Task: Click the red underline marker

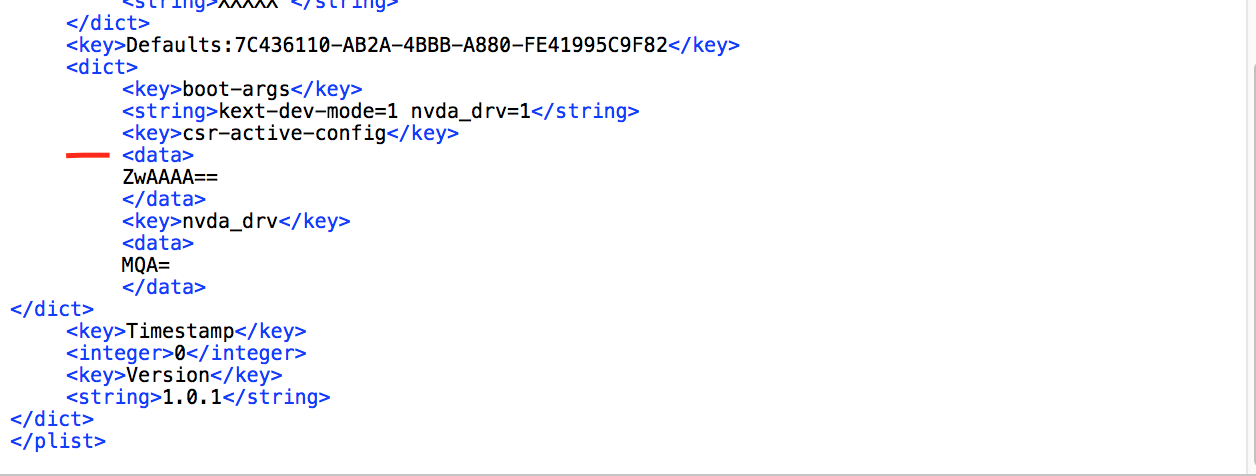Action: (88, 156)
